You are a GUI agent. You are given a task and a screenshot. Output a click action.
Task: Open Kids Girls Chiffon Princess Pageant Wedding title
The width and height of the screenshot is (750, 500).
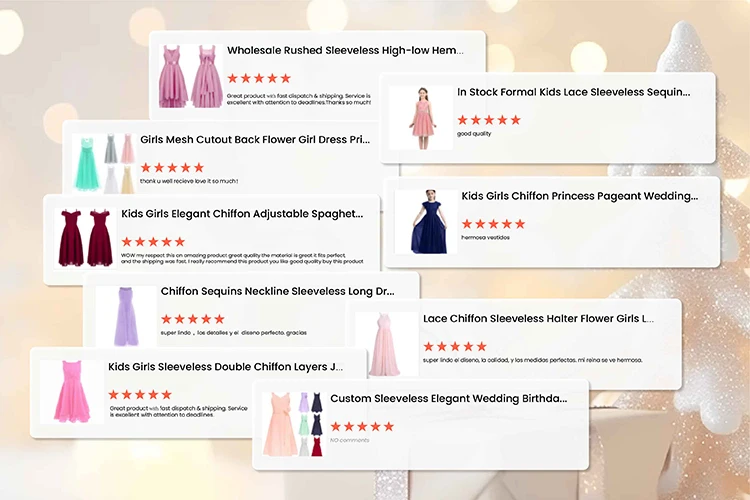click(579, 196)
